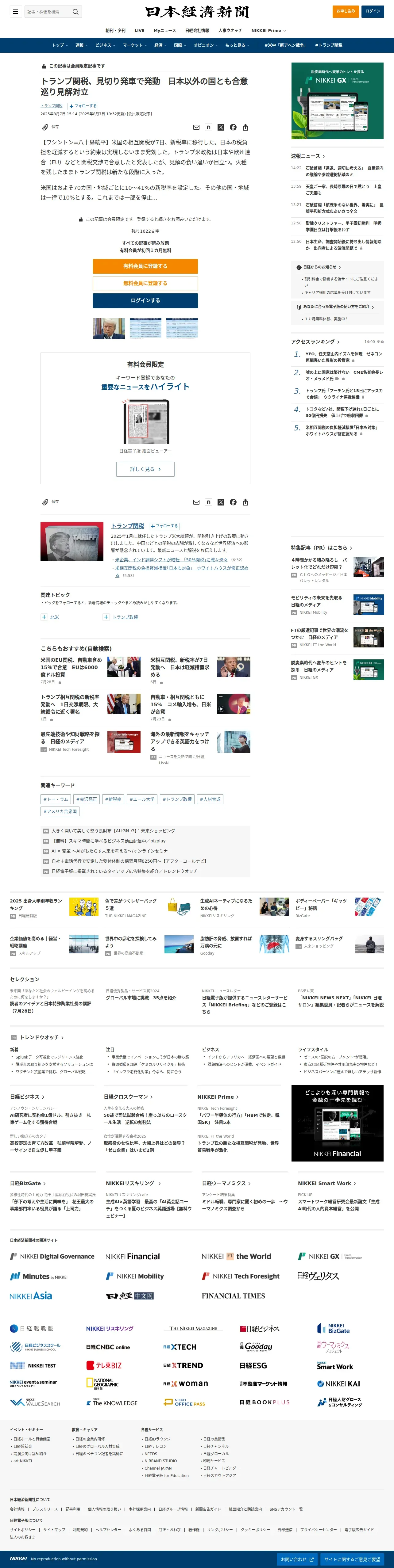This screenshot has height=1568, width=394.
Task: Open the 日経ヴェリタス logo link
Action: click(318, 1276)
